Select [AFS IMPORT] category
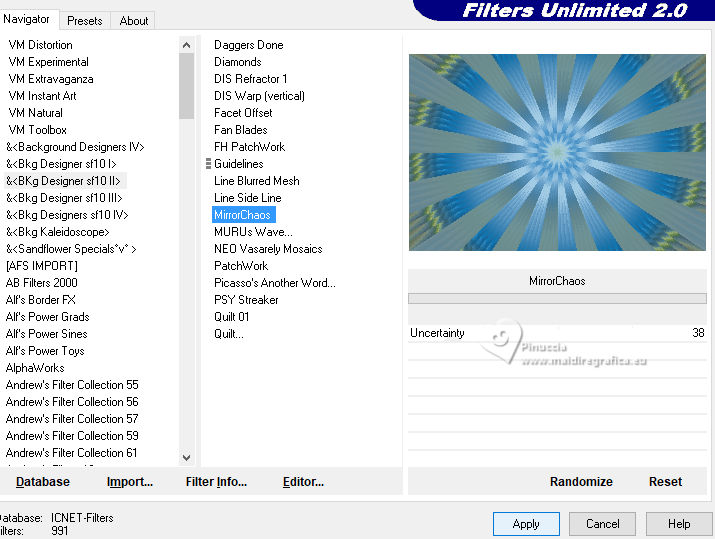Viewport: 715px width, 539px height. pos(41,266)
